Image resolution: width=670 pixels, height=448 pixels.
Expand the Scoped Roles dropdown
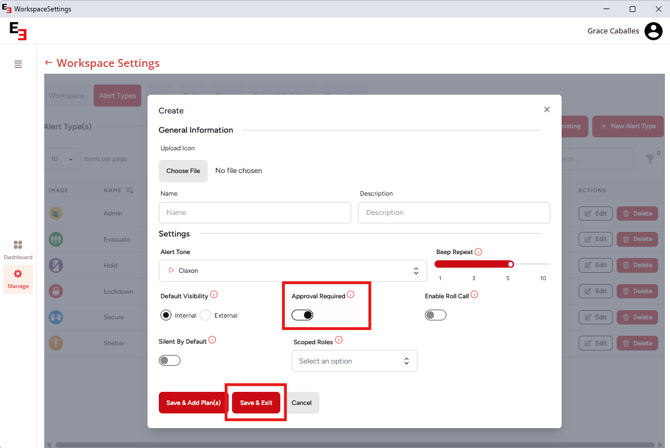click(354, 361)
